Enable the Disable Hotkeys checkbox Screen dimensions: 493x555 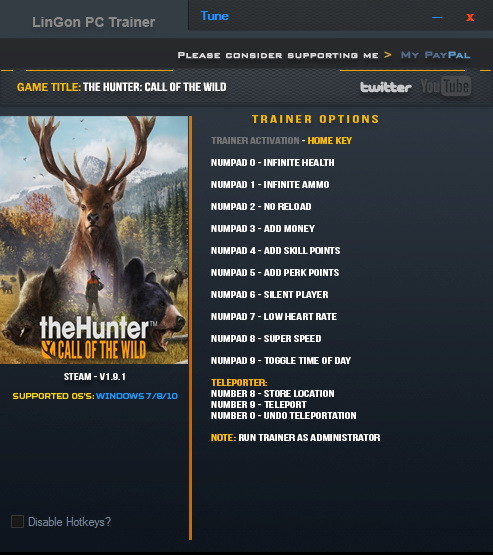(x=17, y=521)
